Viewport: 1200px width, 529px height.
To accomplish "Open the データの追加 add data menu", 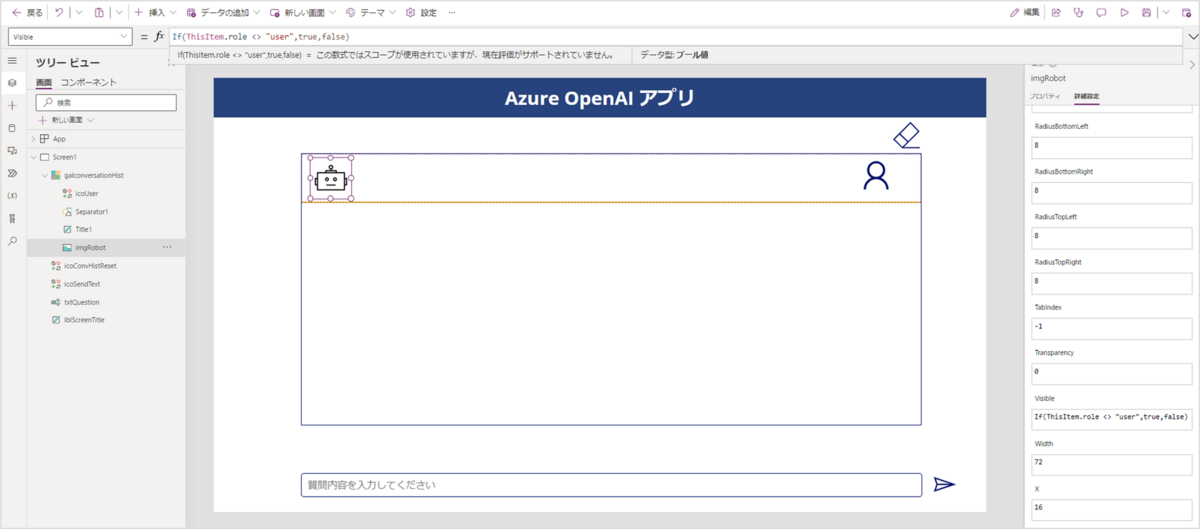I will tap(224, 13).
